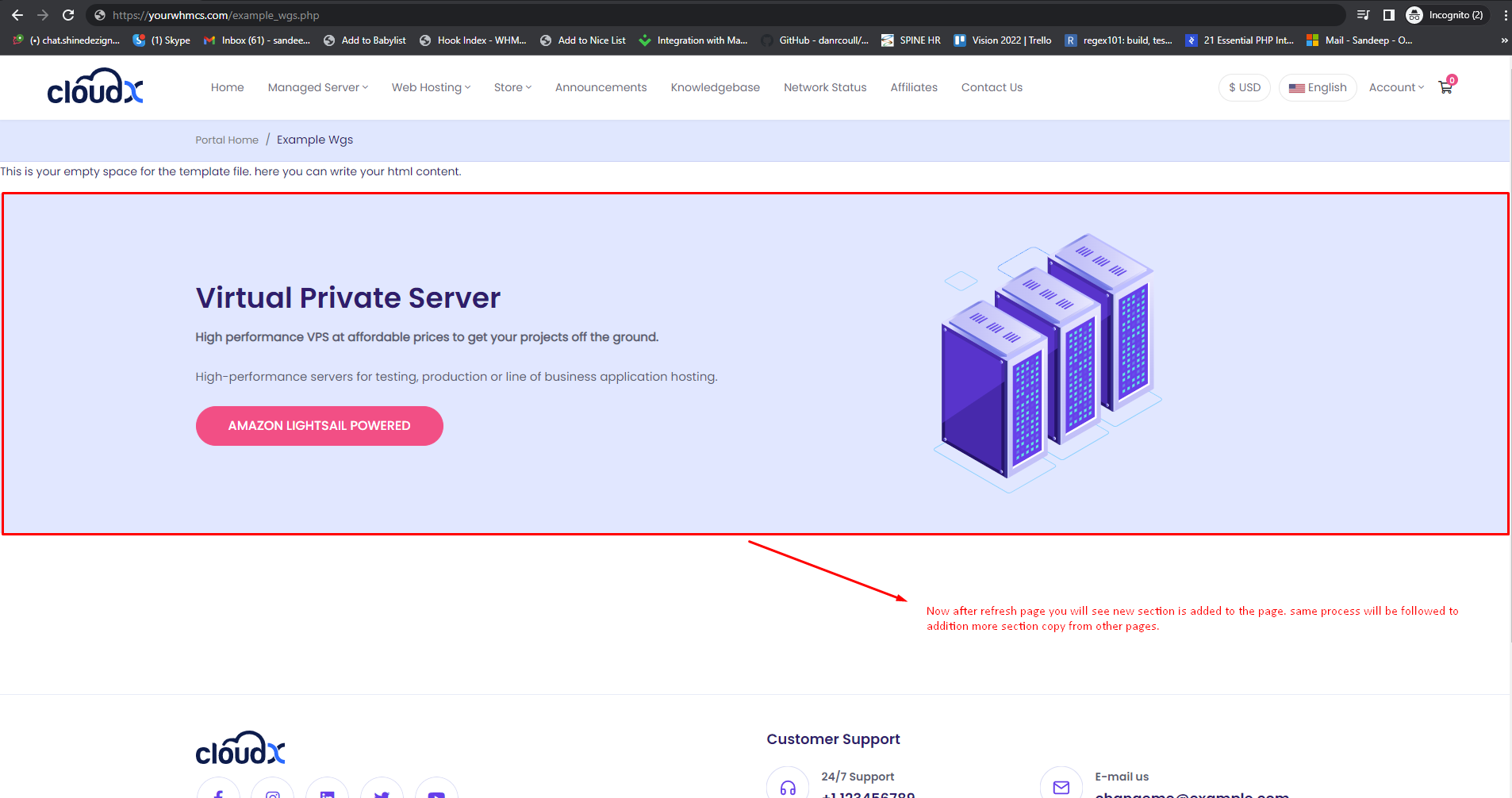The width and height of the screenshot is (1512, 798).
Task: Change language with English selector
Action: click(x=1318, y=87)
